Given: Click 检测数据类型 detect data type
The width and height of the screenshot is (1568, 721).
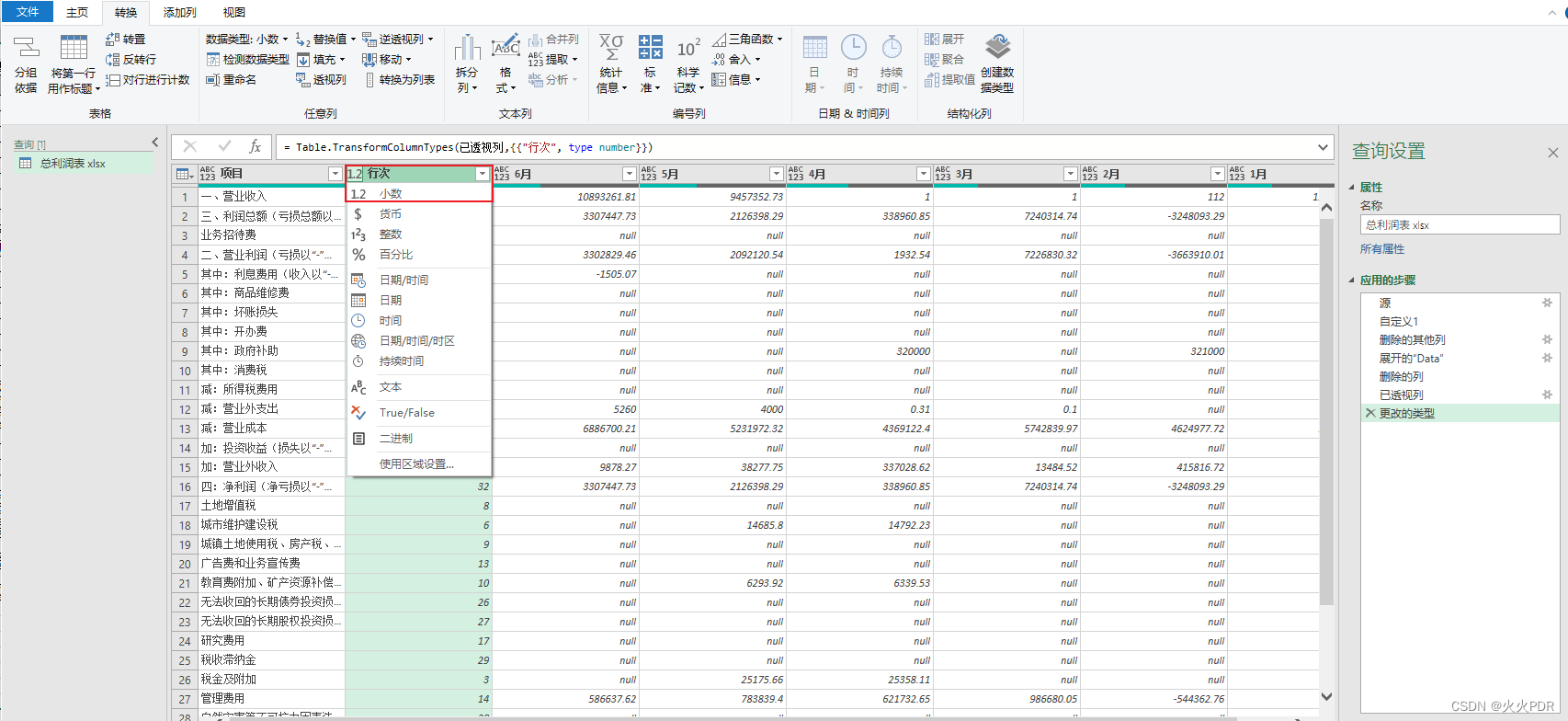Looking at the screenshot, I should coord(247,59).
